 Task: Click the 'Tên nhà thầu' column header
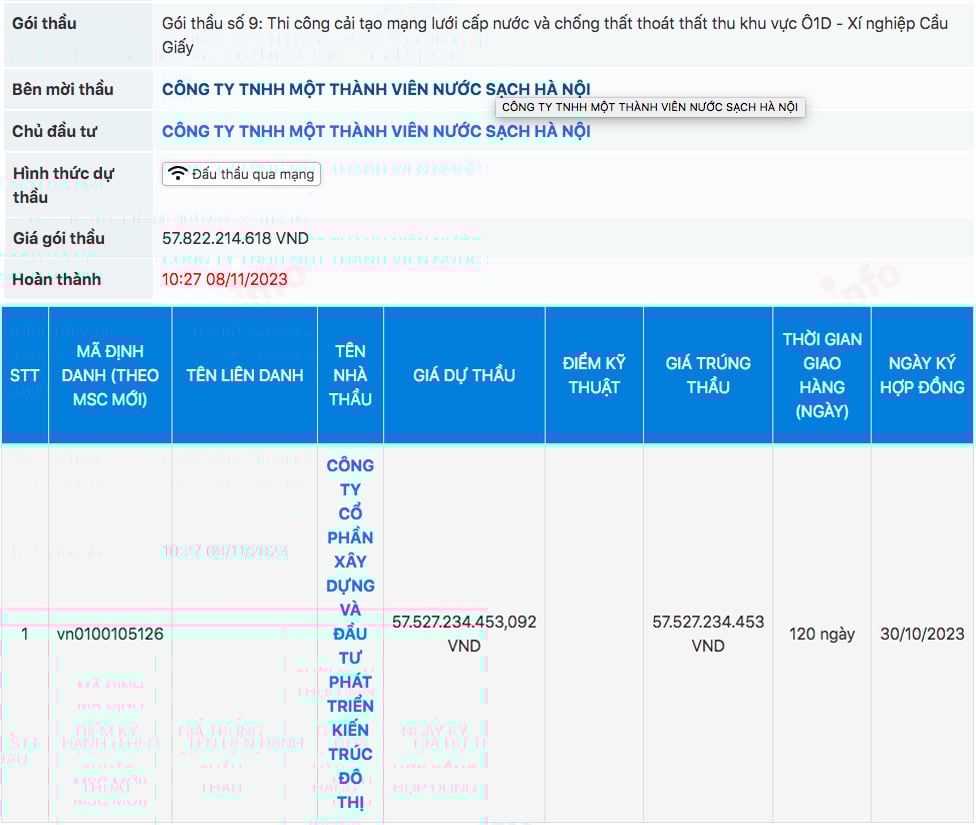click(350, 375)
